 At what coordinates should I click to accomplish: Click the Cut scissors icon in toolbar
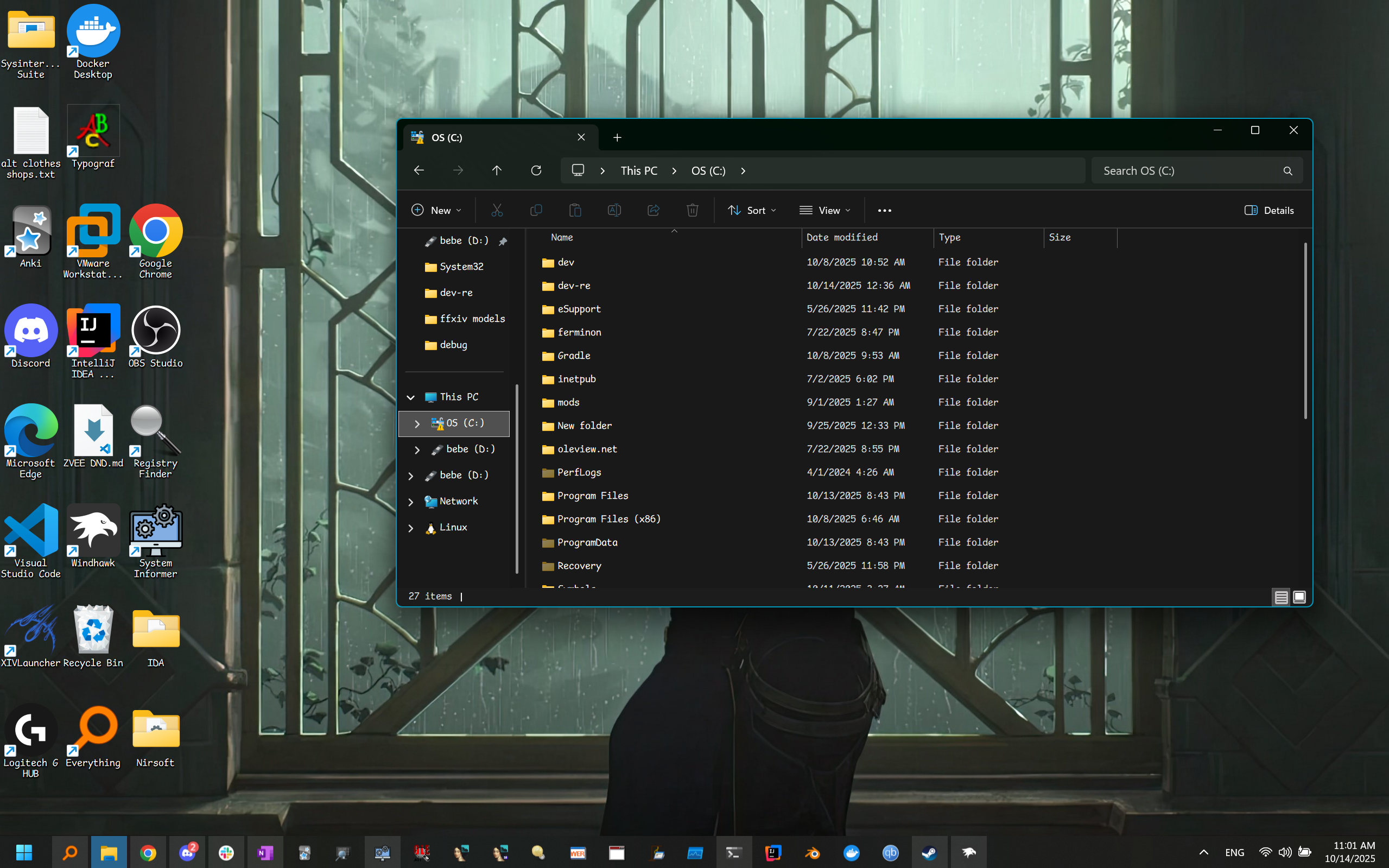(x=497, y=210)
